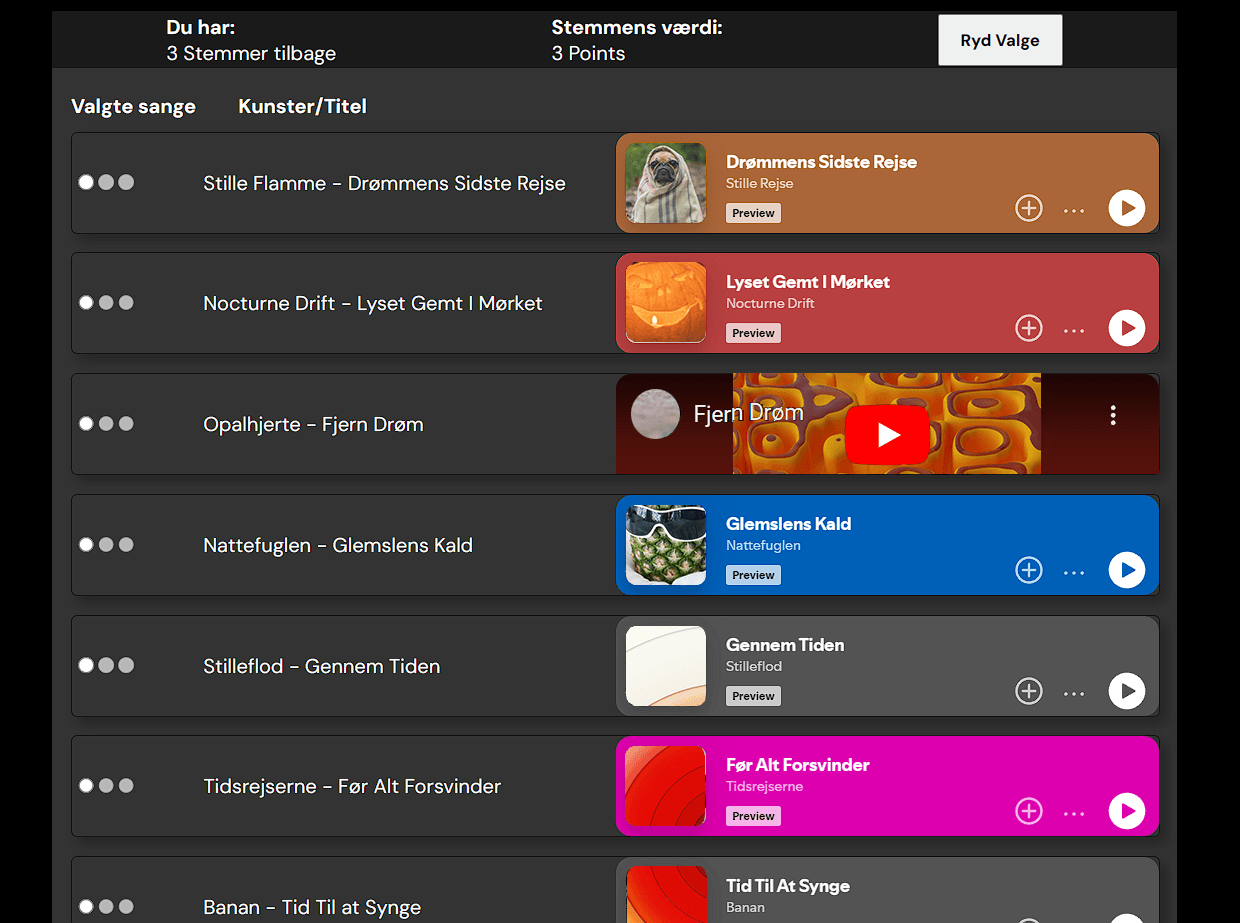Select second vote dot for Nocturne Drift
Screen dimensions: 1240x923
pyautogui.click(x=106, y=302)
